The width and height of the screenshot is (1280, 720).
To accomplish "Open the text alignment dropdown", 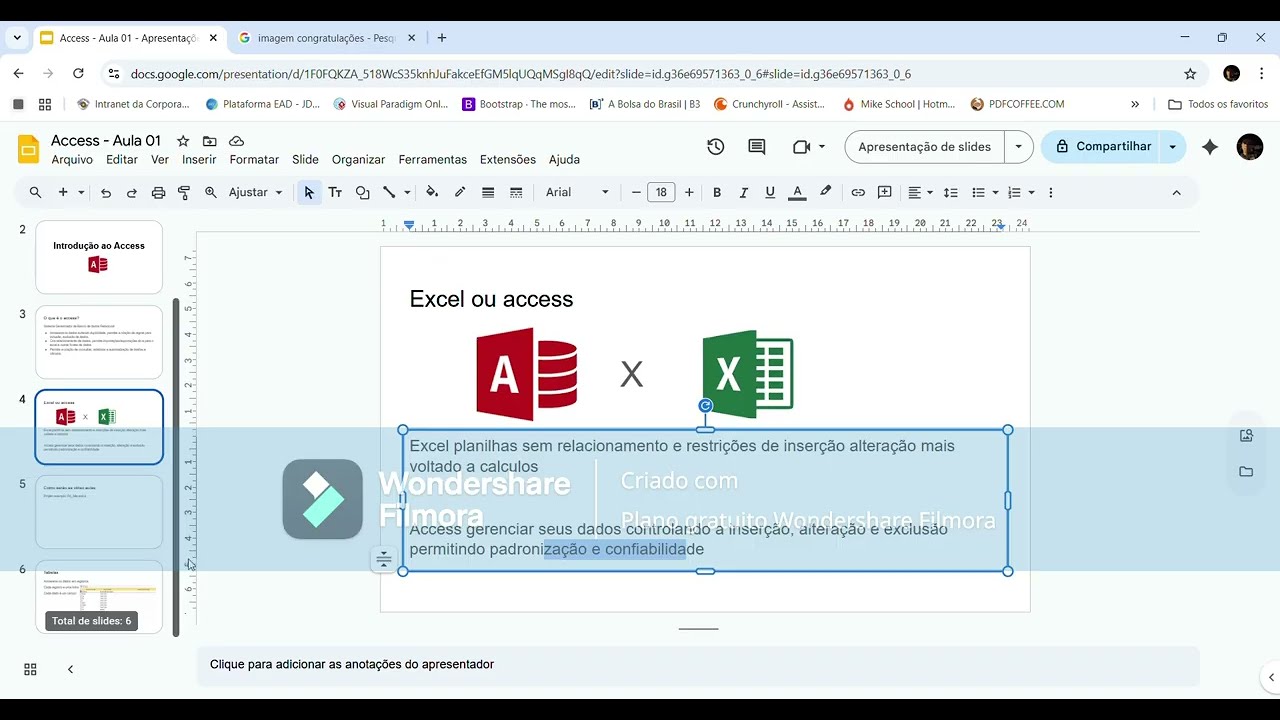I will [920, 192].
